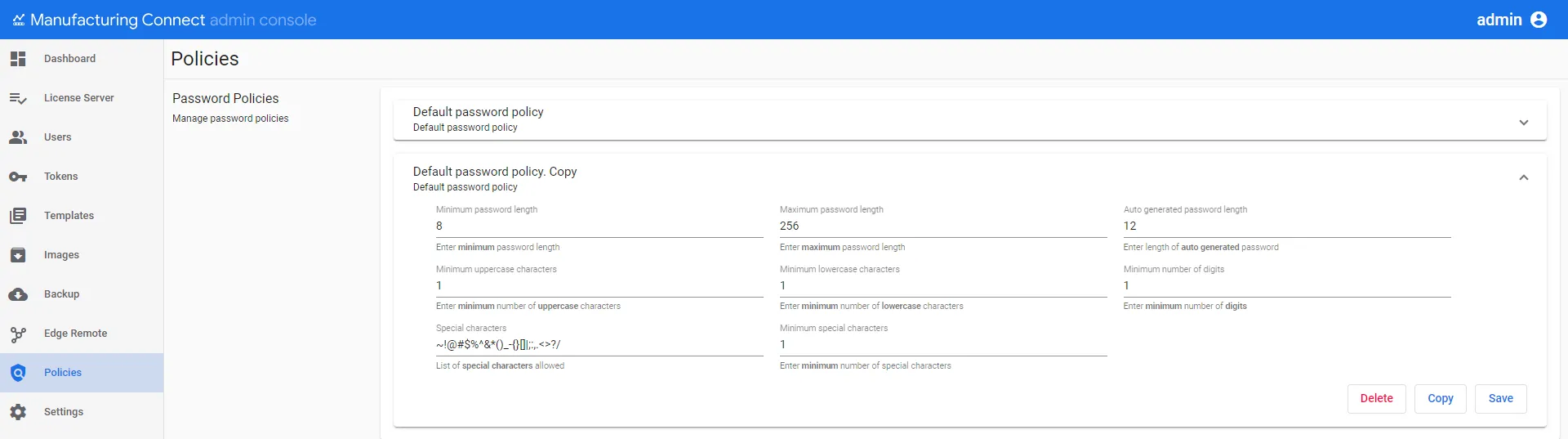Click 'Default password policy. Copy' title text
This screenshot has width=1568, height=439.
[495, 172]
